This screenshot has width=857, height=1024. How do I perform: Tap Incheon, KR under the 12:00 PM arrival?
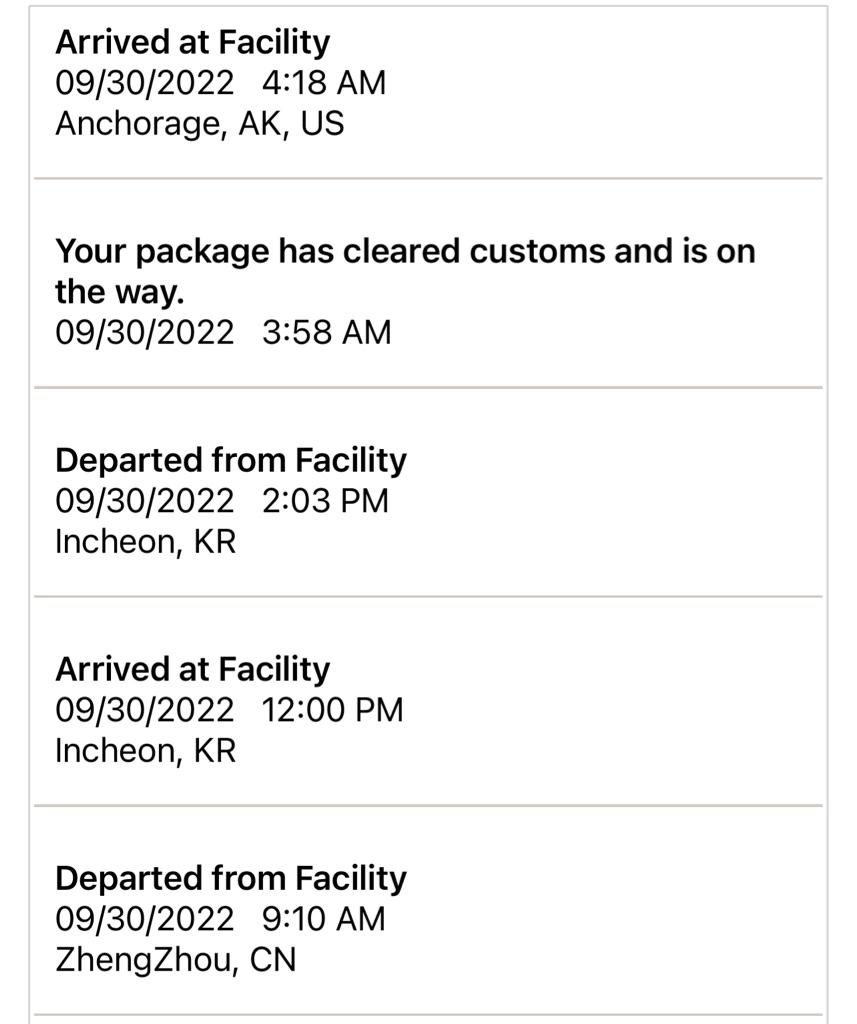click(x=145, y=750)
